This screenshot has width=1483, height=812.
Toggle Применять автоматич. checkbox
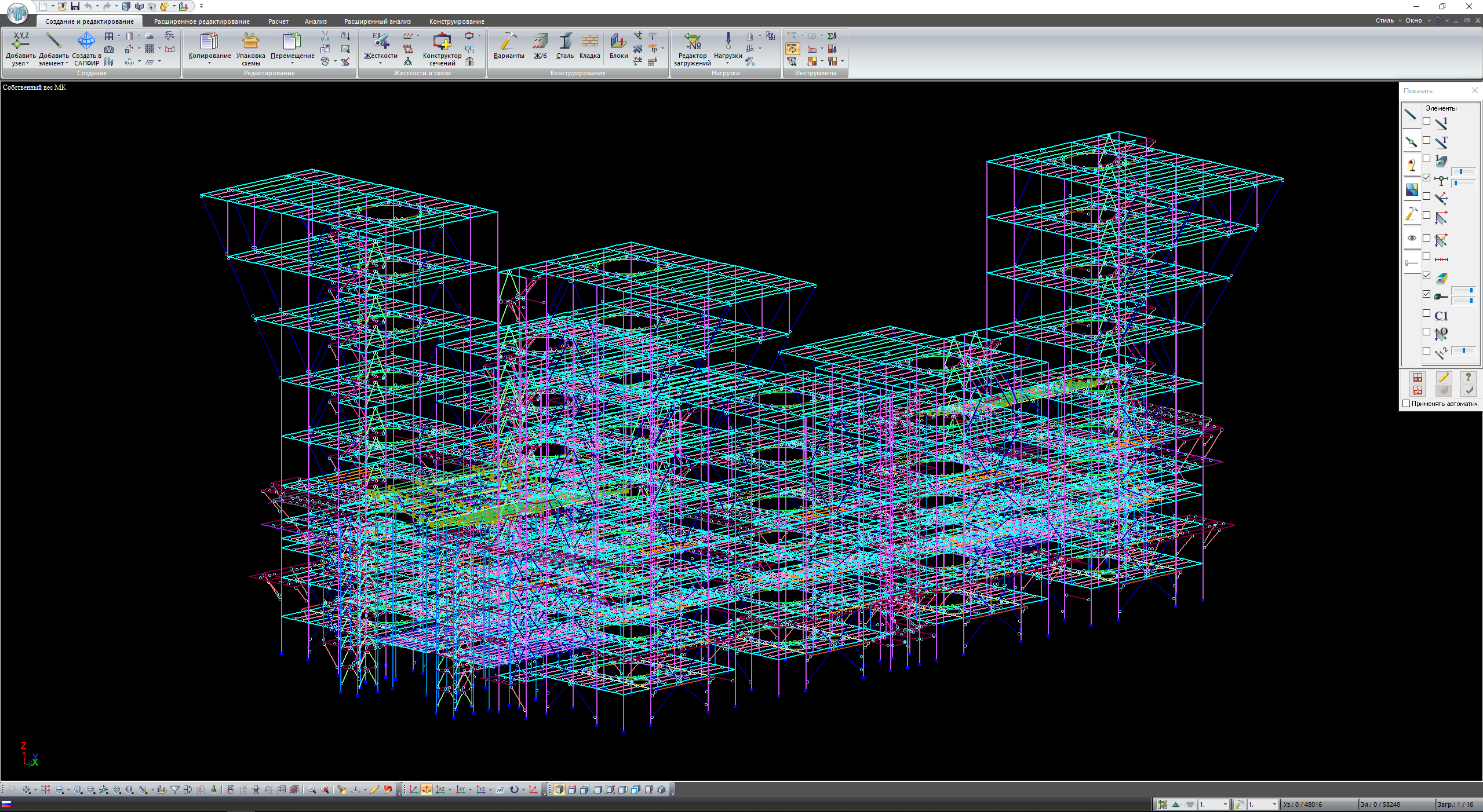pyautogui.click(x=1406, y=404)
